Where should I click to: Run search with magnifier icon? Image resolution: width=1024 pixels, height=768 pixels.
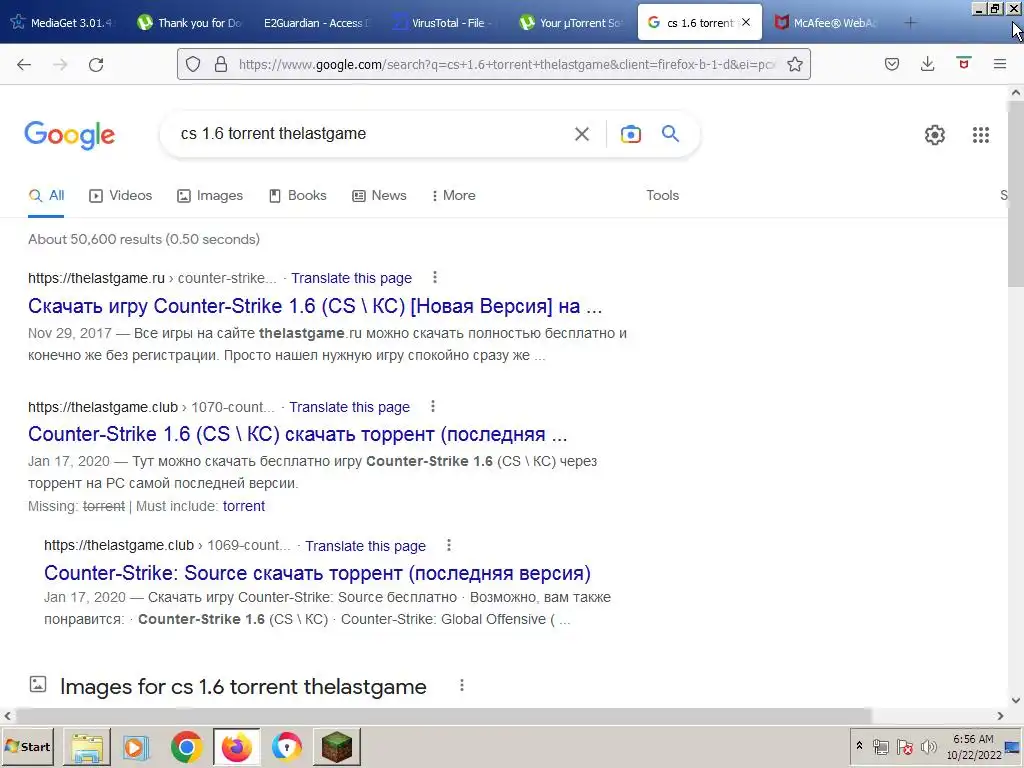coord(671,133)
